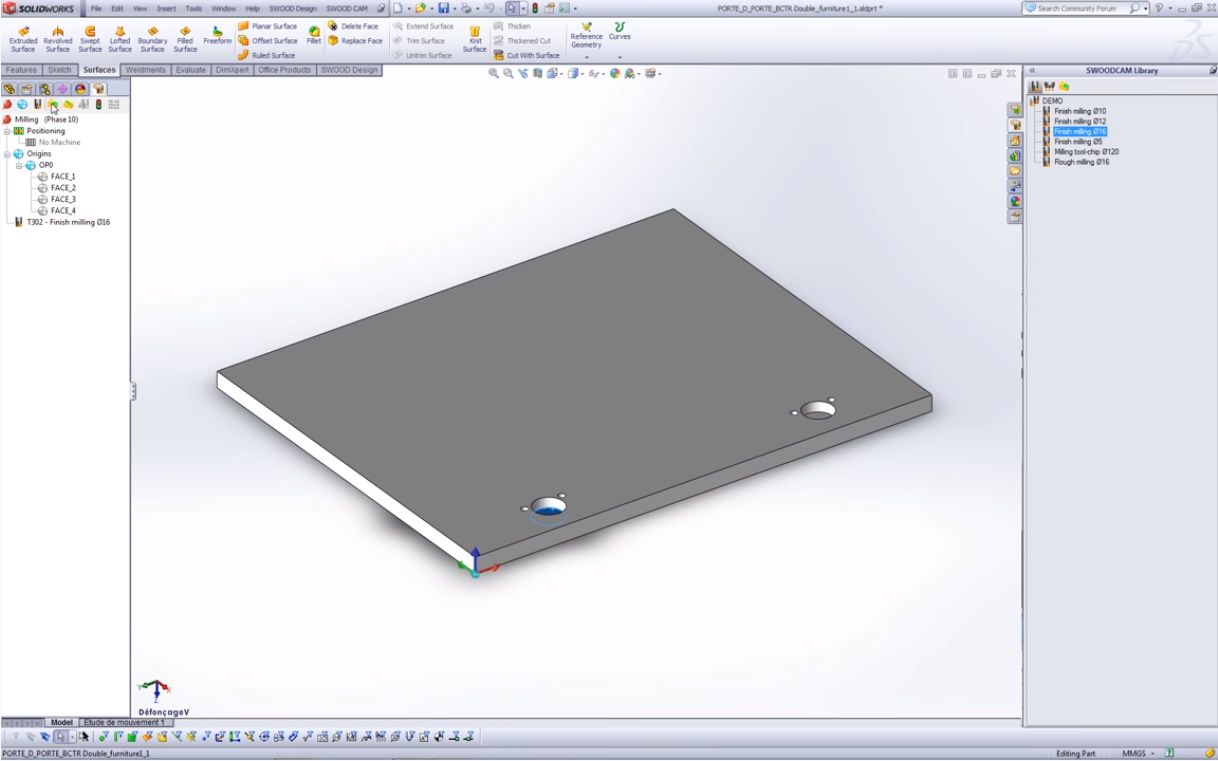The image size is (1218, 761).
Task: Select Rough milling Ø16 in library
Action: [1081, 162]
